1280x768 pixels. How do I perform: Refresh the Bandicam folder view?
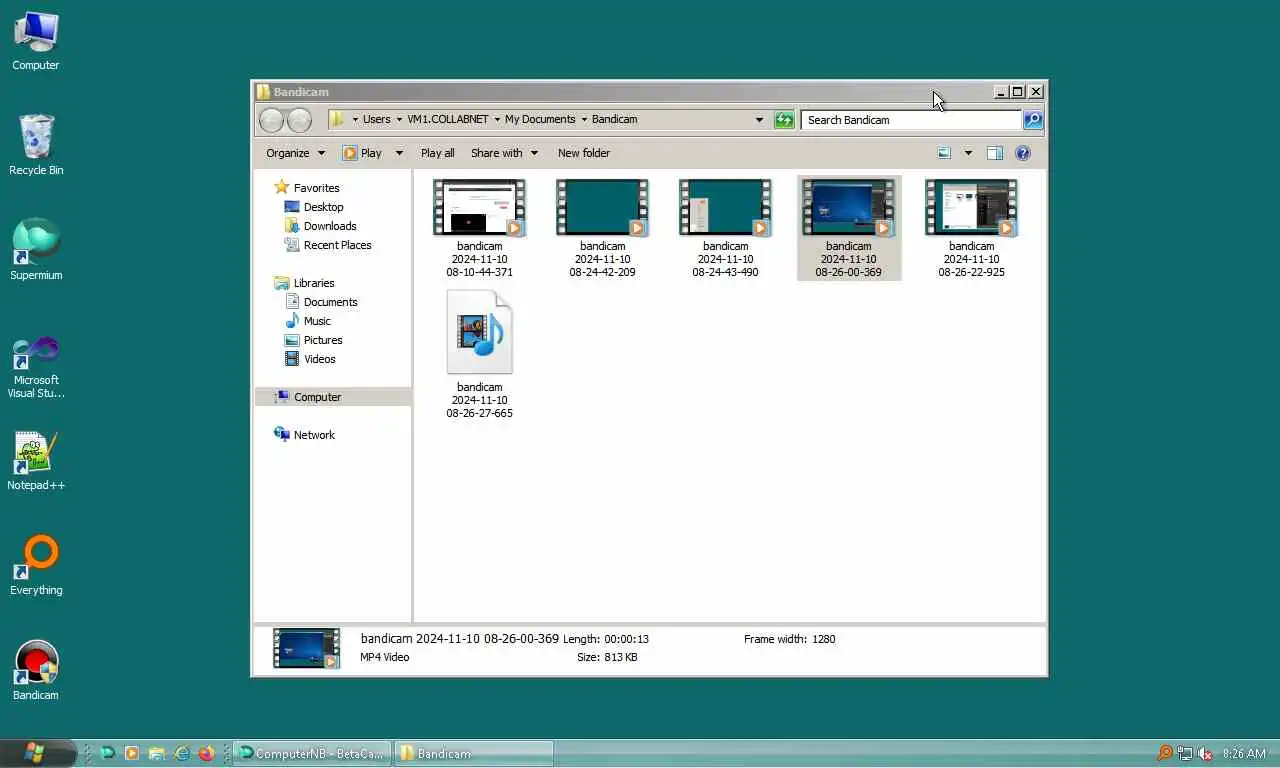(x=784, y=120)
